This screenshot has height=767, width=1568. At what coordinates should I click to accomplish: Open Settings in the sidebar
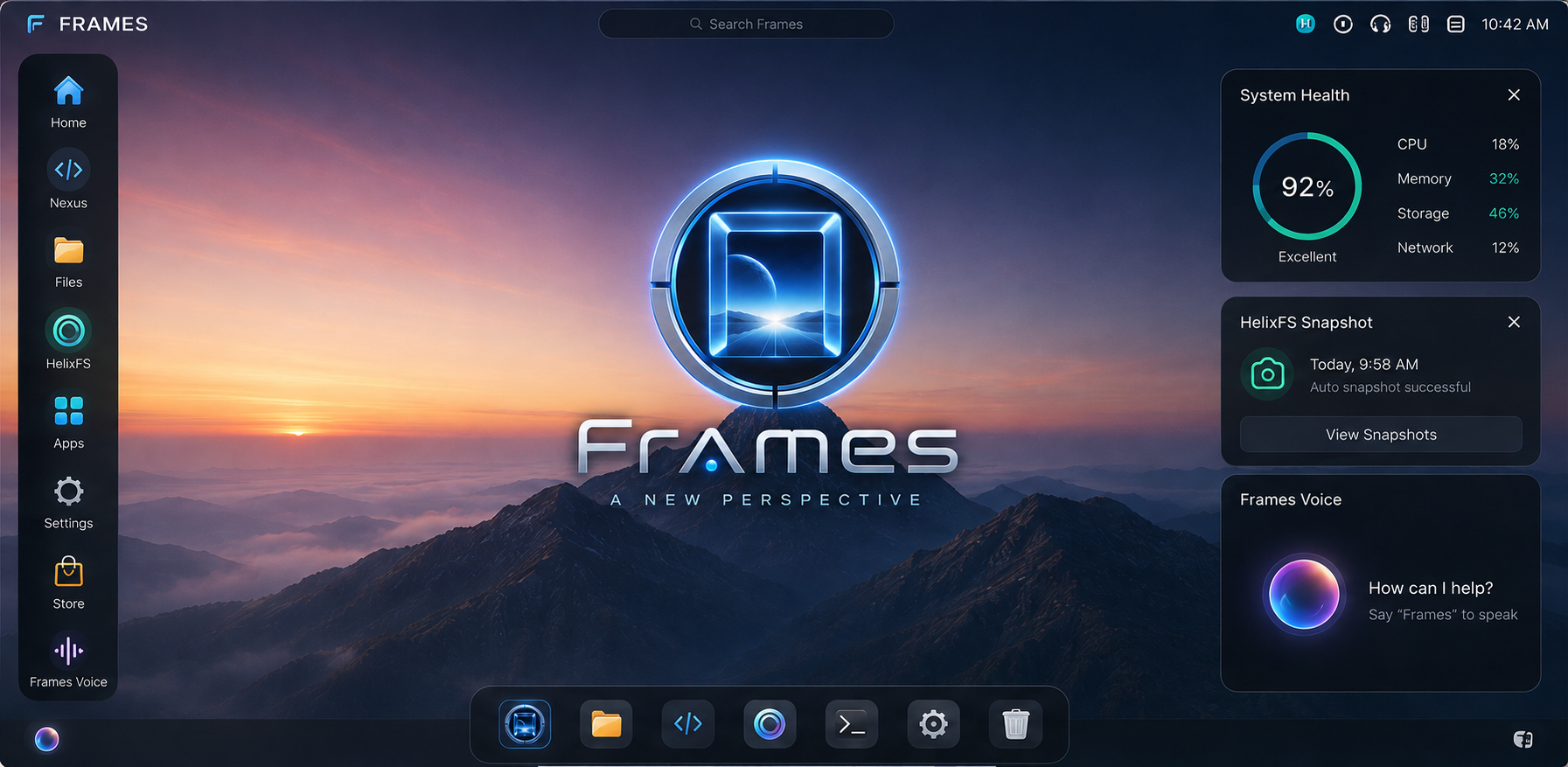tap(68, 504)
